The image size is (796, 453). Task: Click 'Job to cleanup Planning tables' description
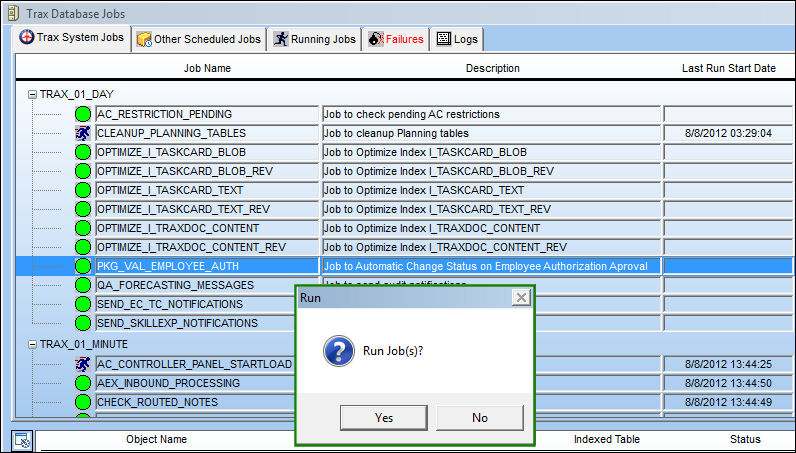coord(491,133)
